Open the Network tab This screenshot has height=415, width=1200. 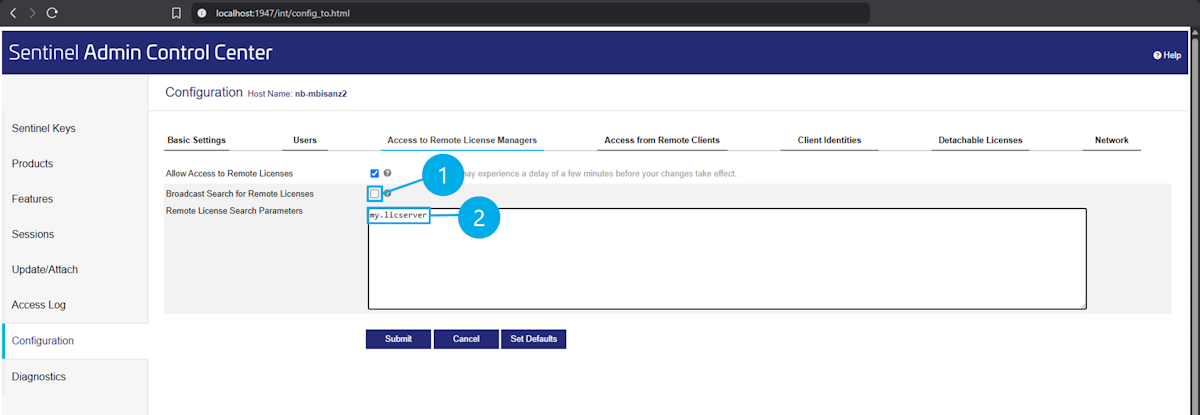(x=1111, y=140)
